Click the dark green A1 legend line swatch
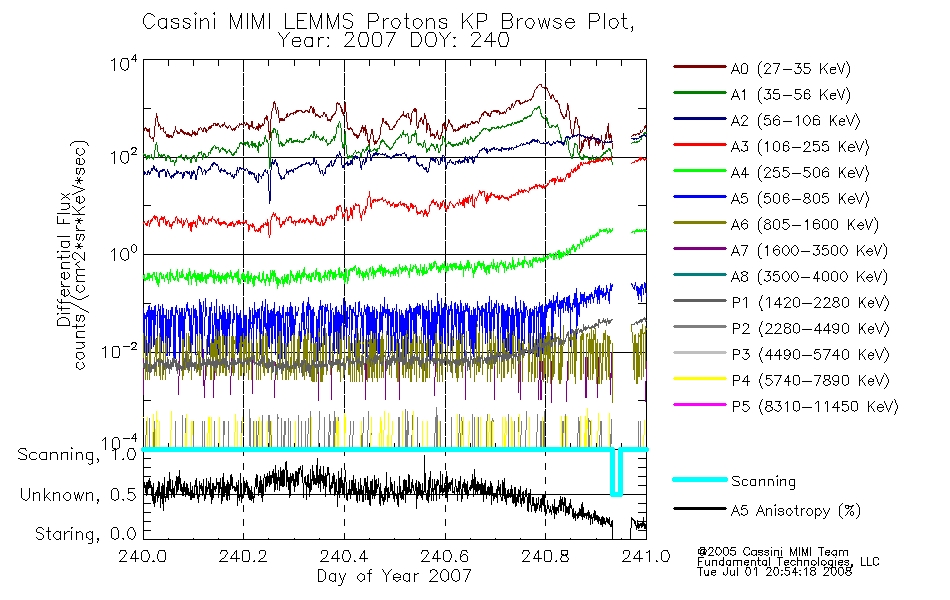 tap(700, 93)
